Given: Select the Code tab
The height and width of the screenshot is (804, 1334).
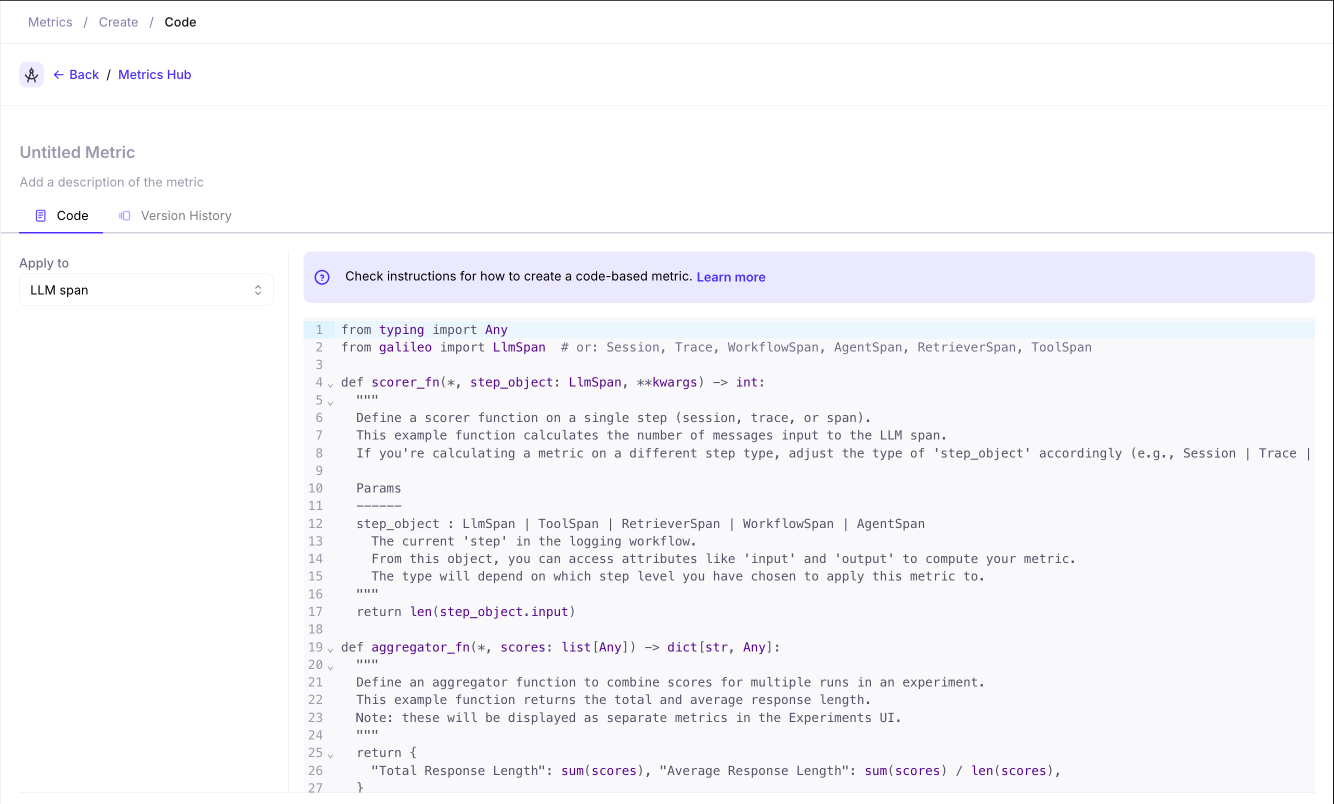Looking at the screenshot, I should pos(74,215).
